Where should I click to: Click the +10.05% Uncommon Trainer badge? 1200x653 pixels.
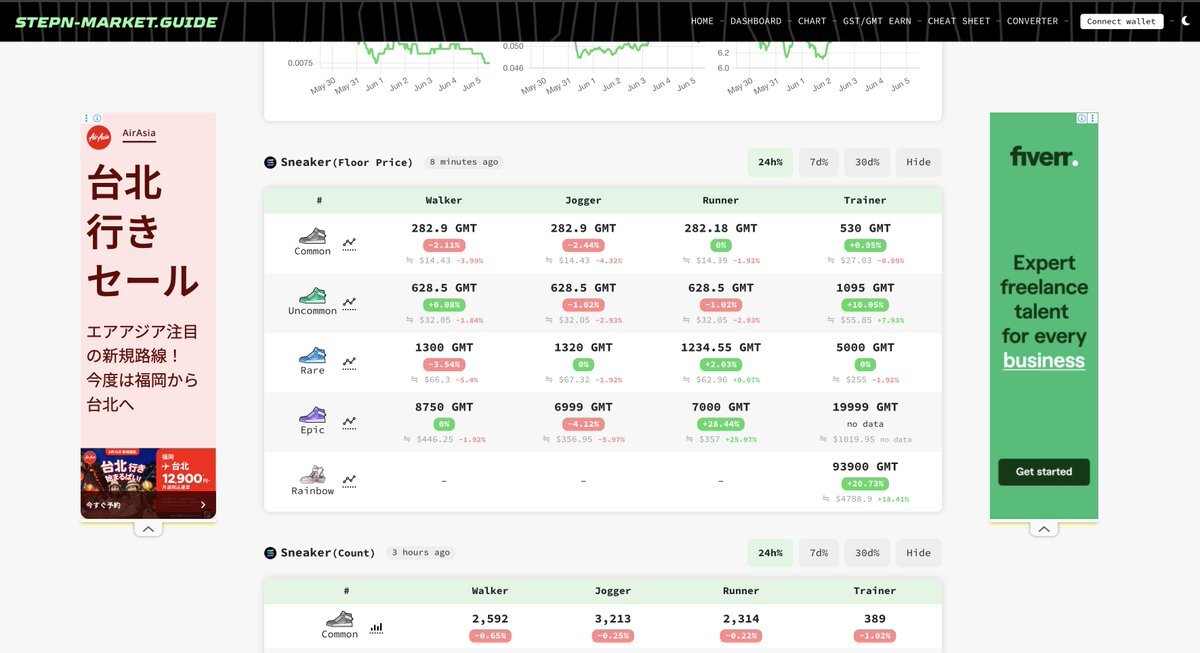(865, 305)
